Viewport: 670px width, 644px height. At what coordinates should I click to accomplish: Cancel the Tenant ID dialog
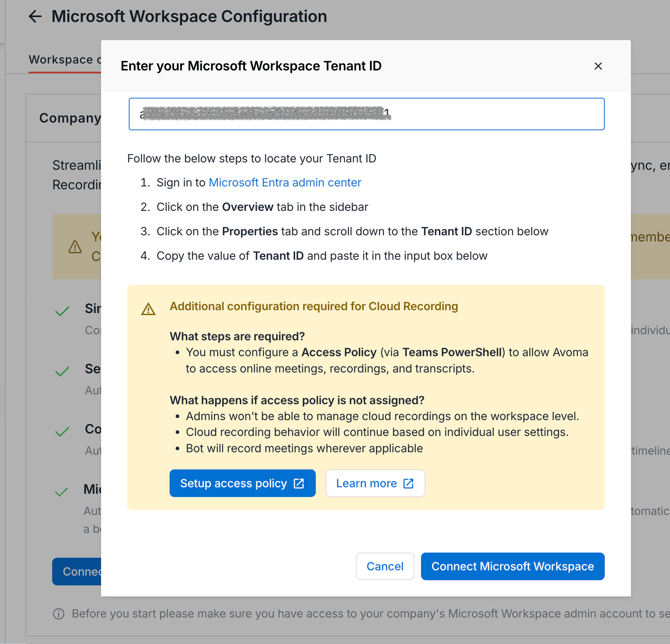point(385,566)
